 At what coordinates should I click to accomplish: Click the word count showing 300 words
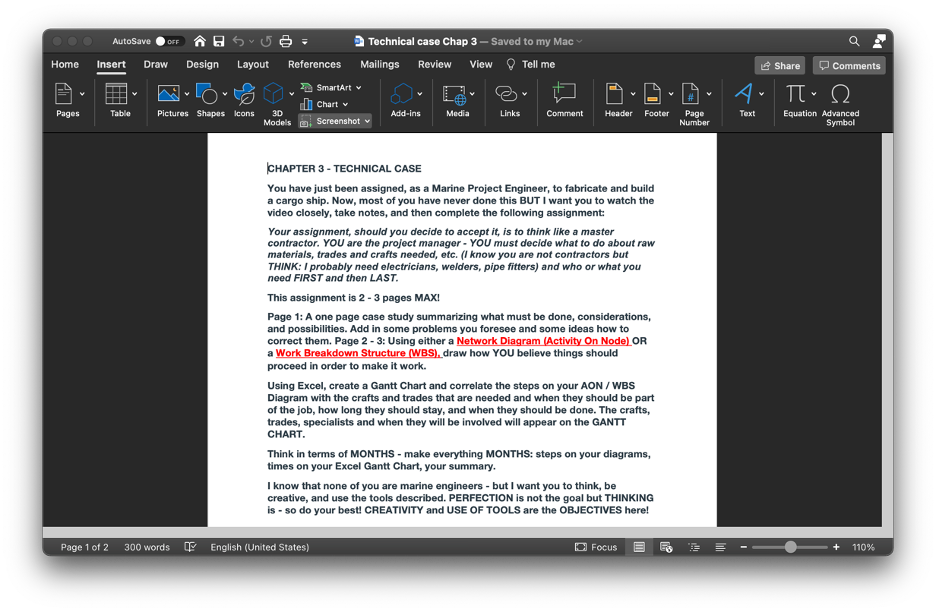(x=146, y=547)
